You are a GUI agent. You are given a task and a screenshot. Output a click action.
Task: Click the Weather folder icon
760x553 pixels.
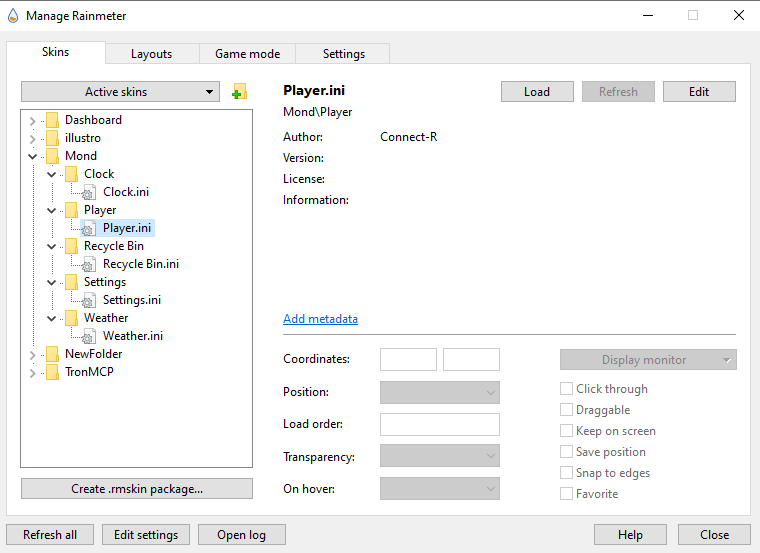[x=71, y=318]
